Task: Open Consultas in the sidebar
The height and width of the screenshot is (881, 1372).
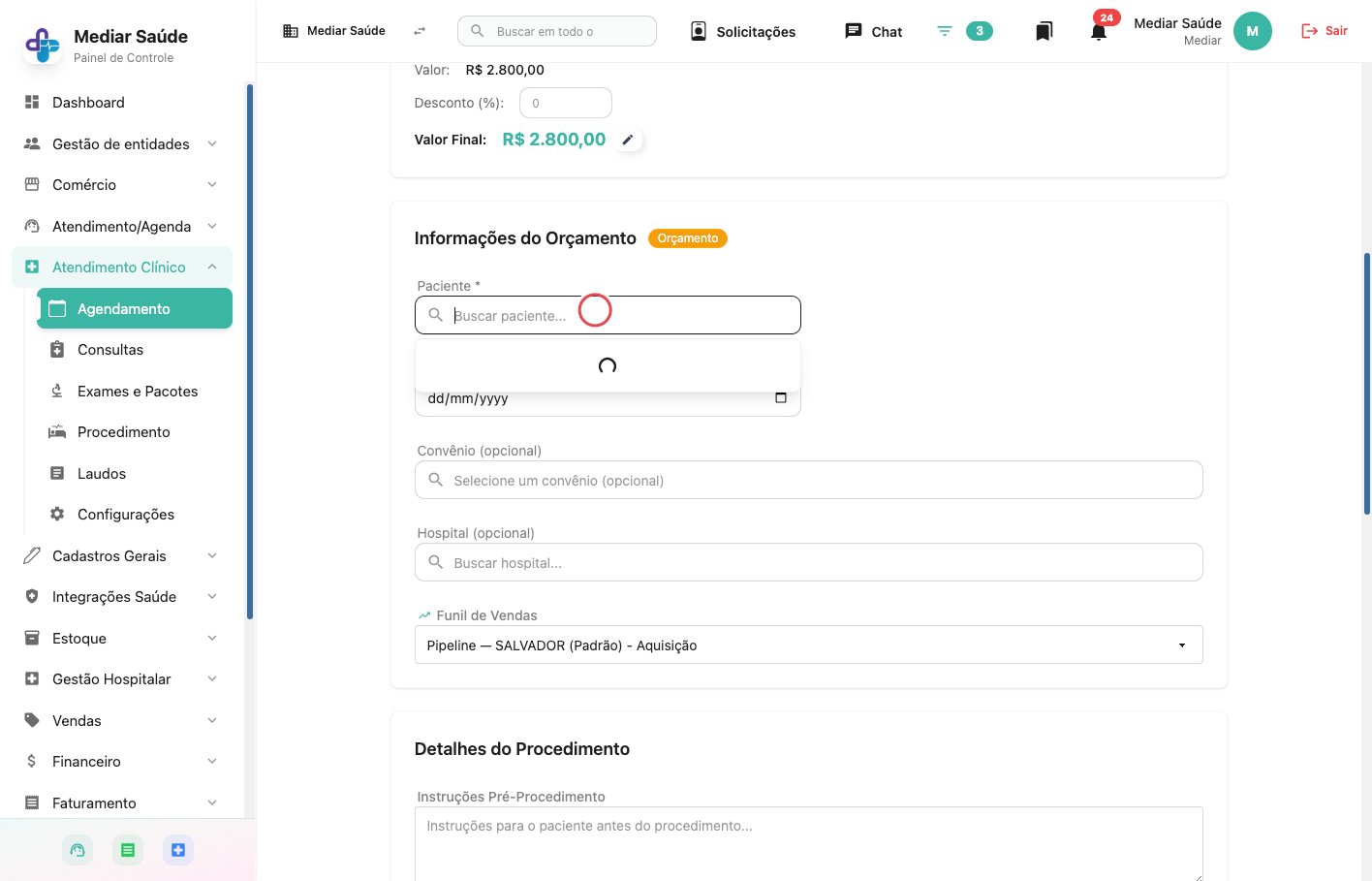Action: click(x=135, y=349)
